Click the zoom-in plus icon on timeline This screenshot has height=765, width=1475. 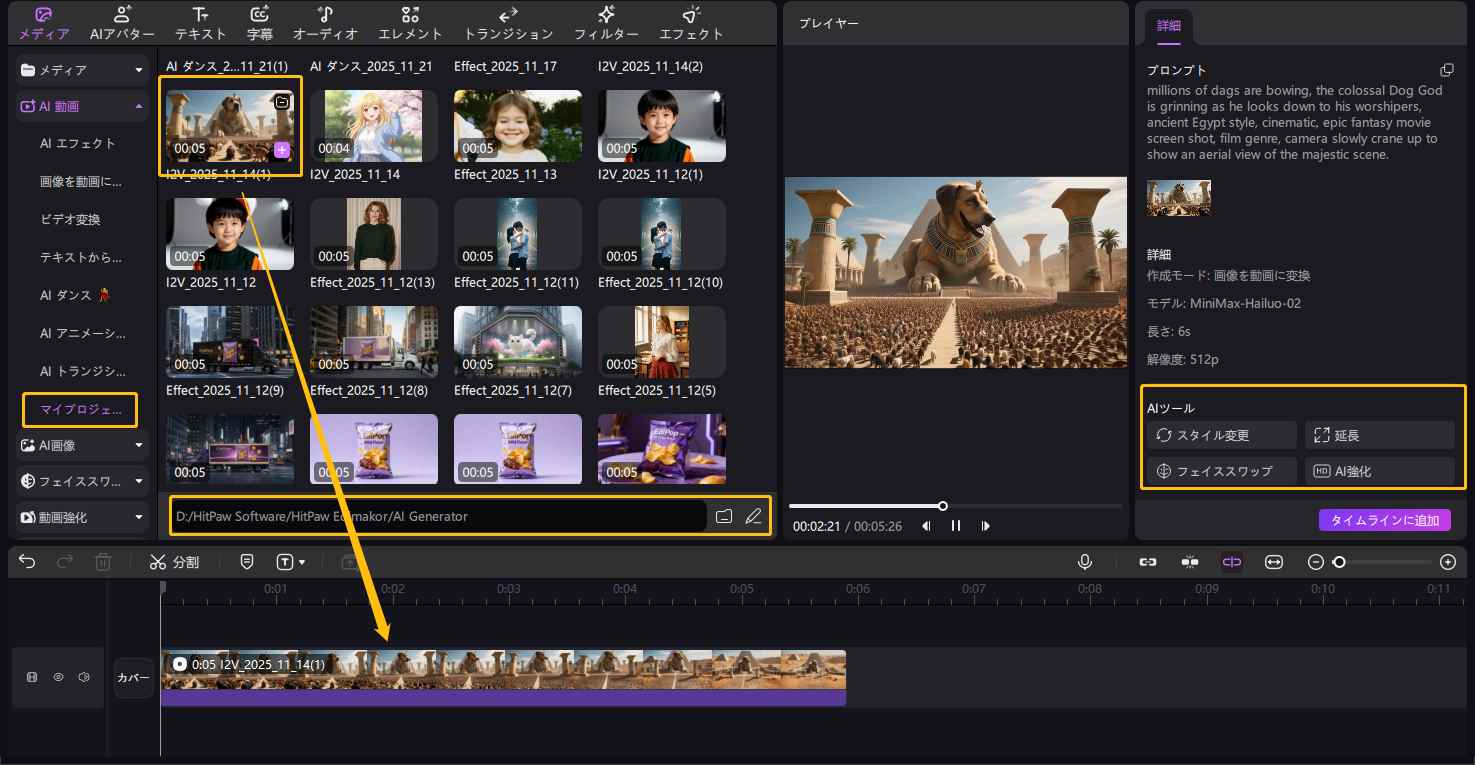(x=1447, y=562)
